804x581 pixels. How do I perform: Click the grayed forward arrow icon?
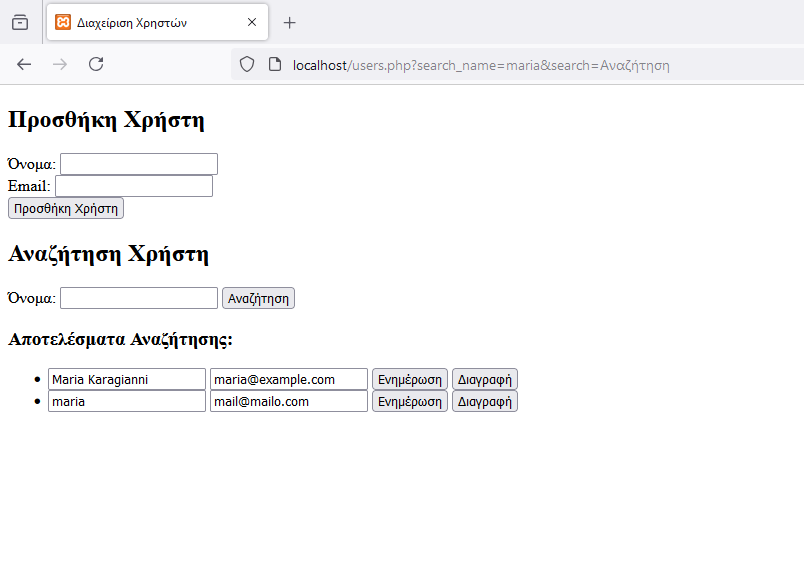pyautogui.click(x=60, y=64)
